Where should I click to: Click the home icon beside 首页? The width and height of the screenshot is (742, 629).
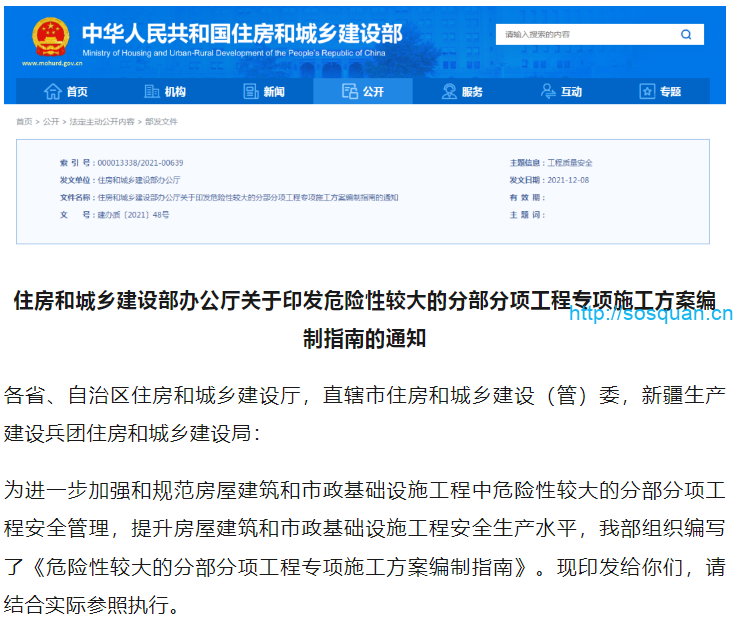coord(53,91)
